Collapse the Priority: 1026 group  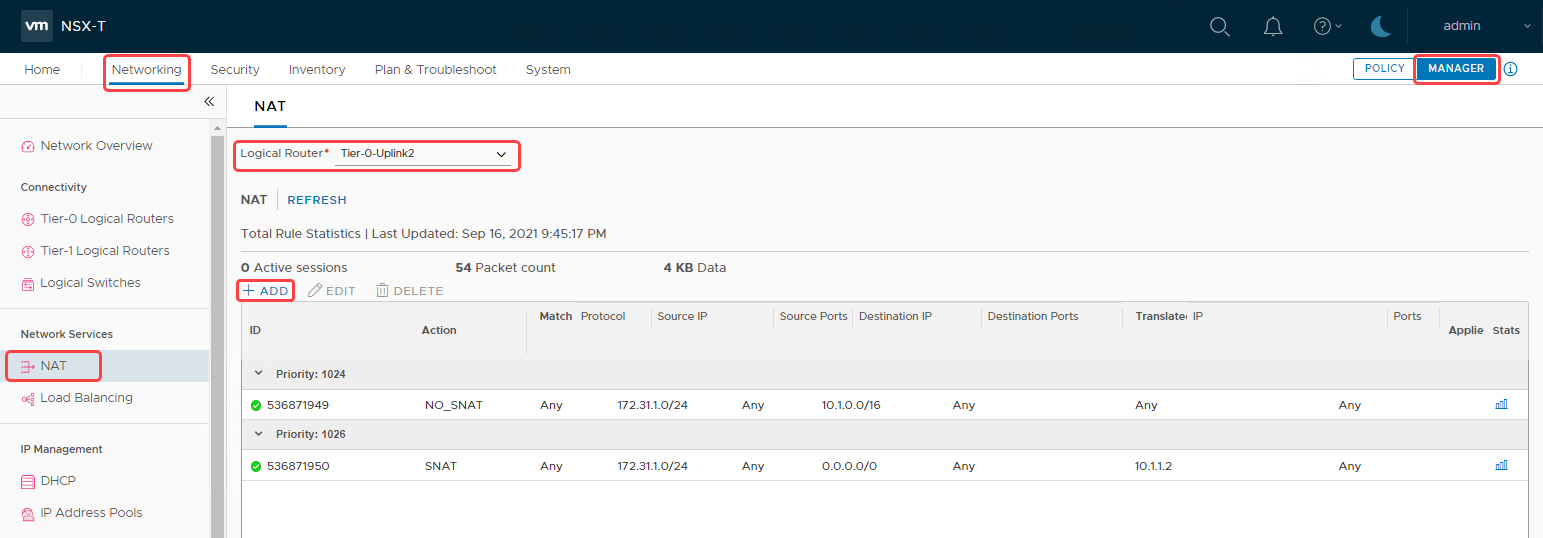click(x=258, y=434)
